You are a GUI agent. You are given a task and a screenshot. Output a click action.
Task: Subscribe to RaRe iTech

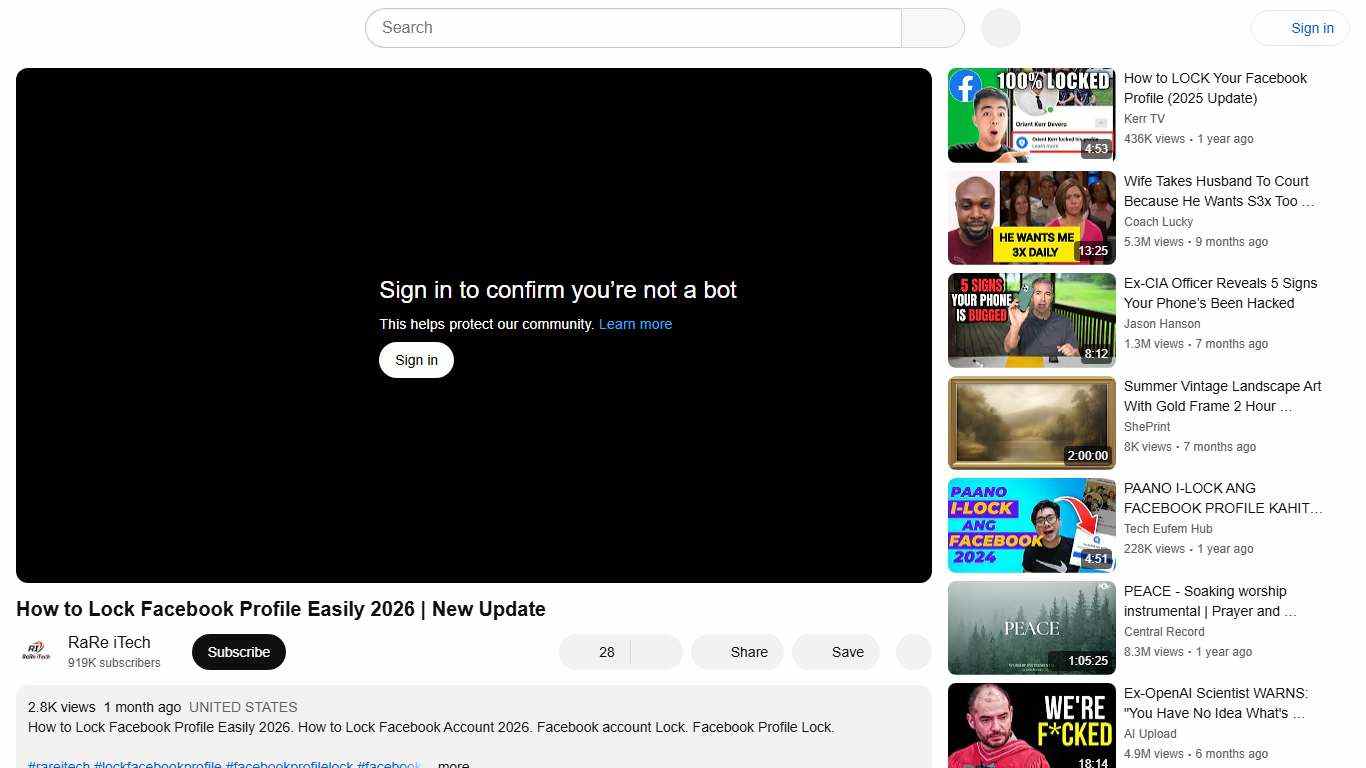(x=238, y=651)
